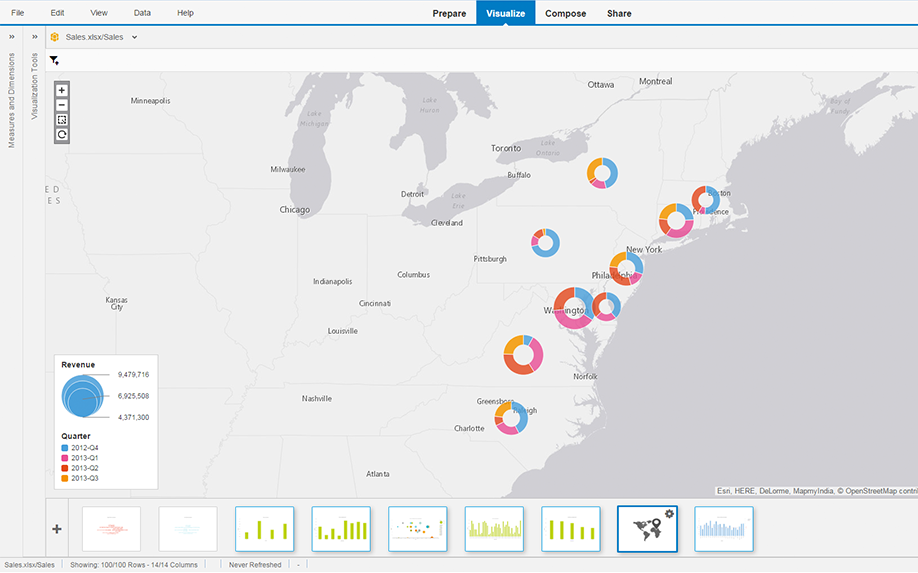Zoom in on the map
Screen dimensions: 918x573
[x=62, y=90]
